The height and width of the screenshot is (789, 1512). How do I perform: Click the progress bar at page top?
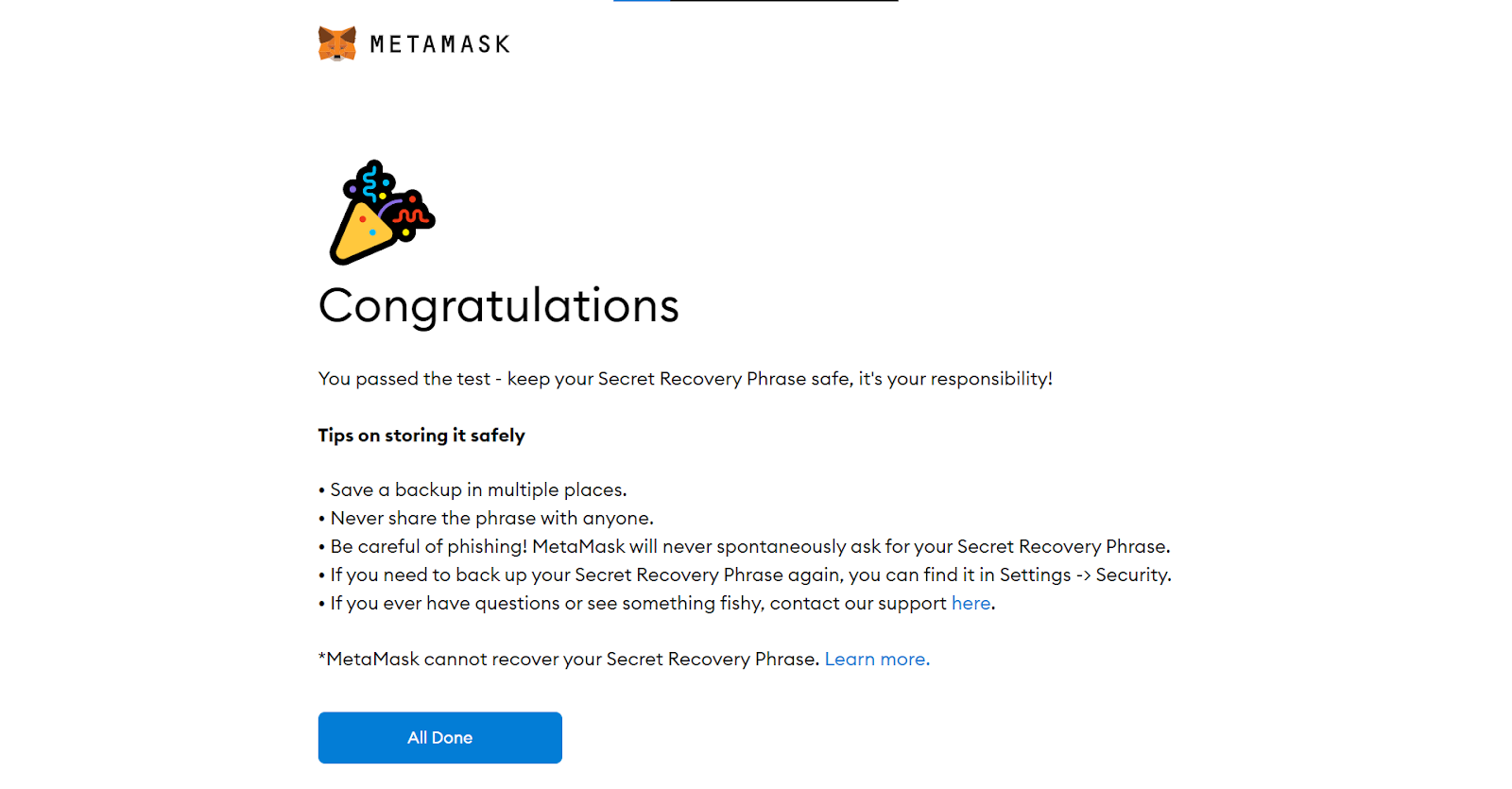pyautogui.click(x=756, y=1)
